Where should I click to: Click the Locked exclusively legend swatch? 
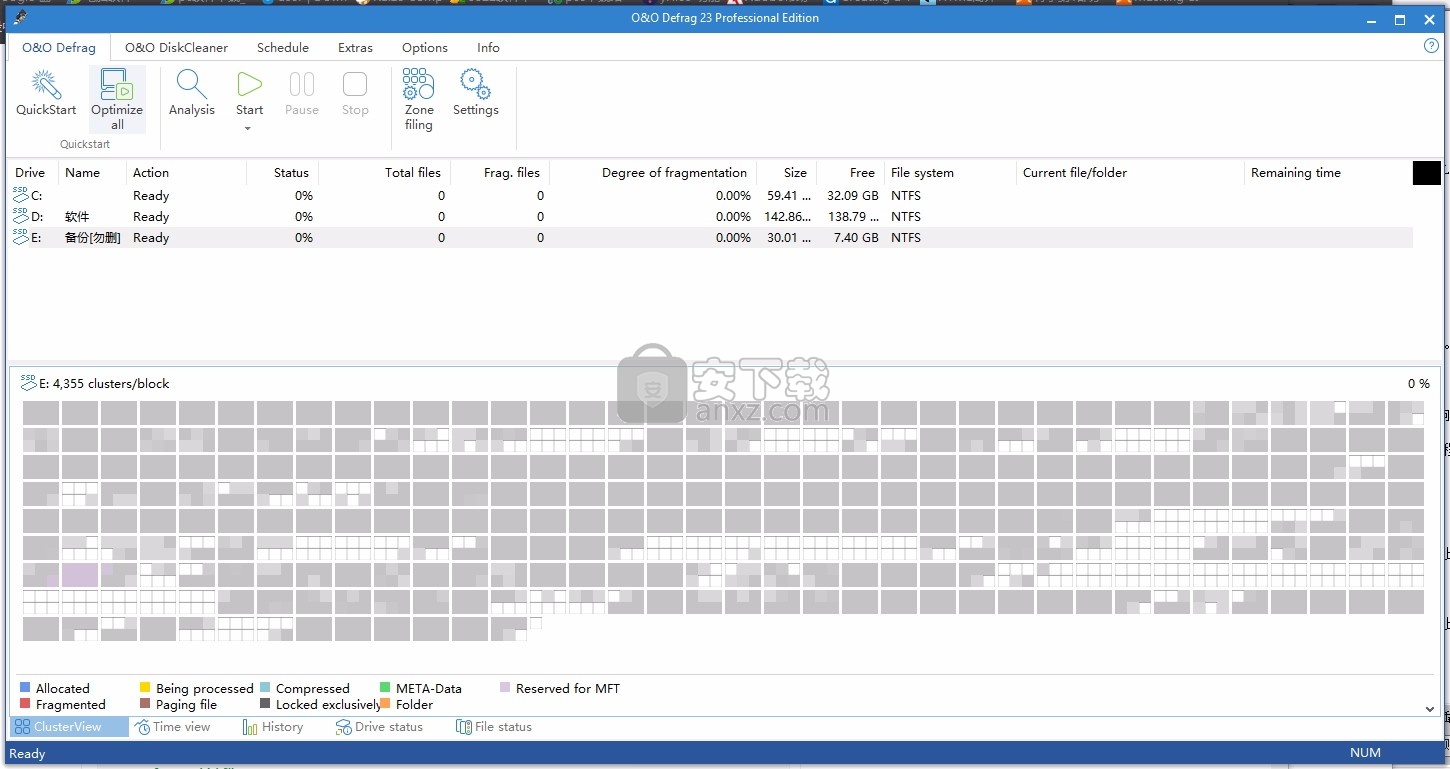(265, 704)
